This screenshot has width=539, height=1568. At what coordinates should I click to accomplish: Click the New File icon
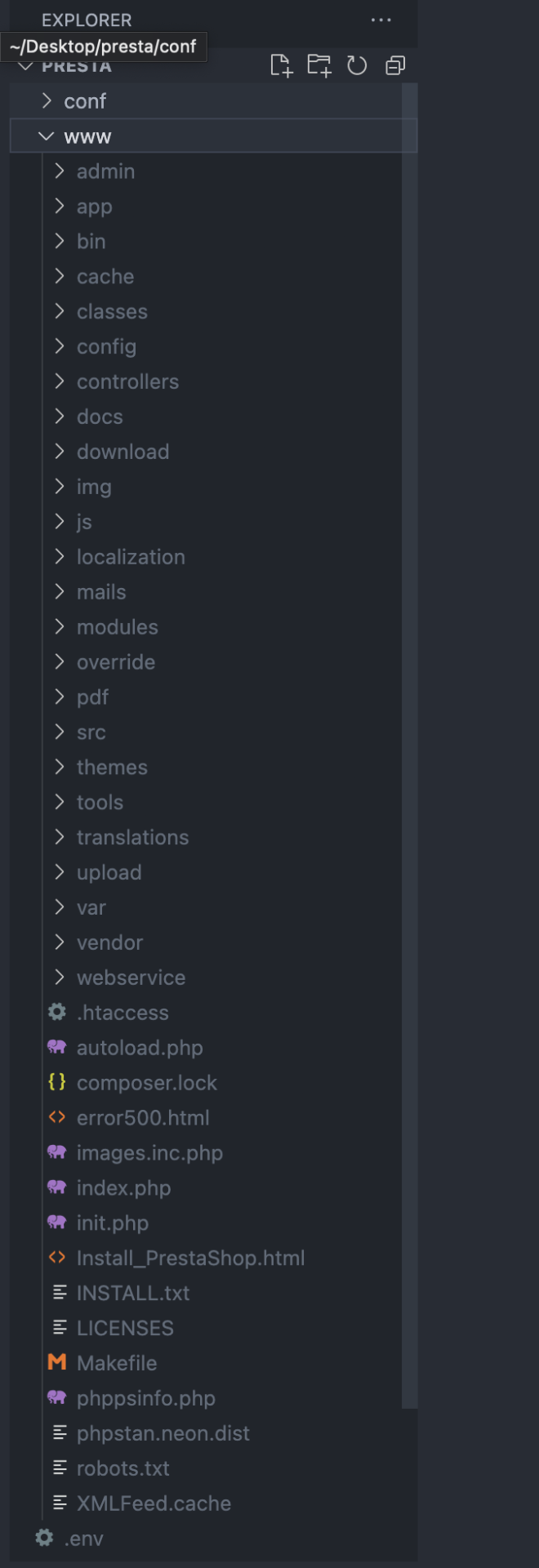281,65
